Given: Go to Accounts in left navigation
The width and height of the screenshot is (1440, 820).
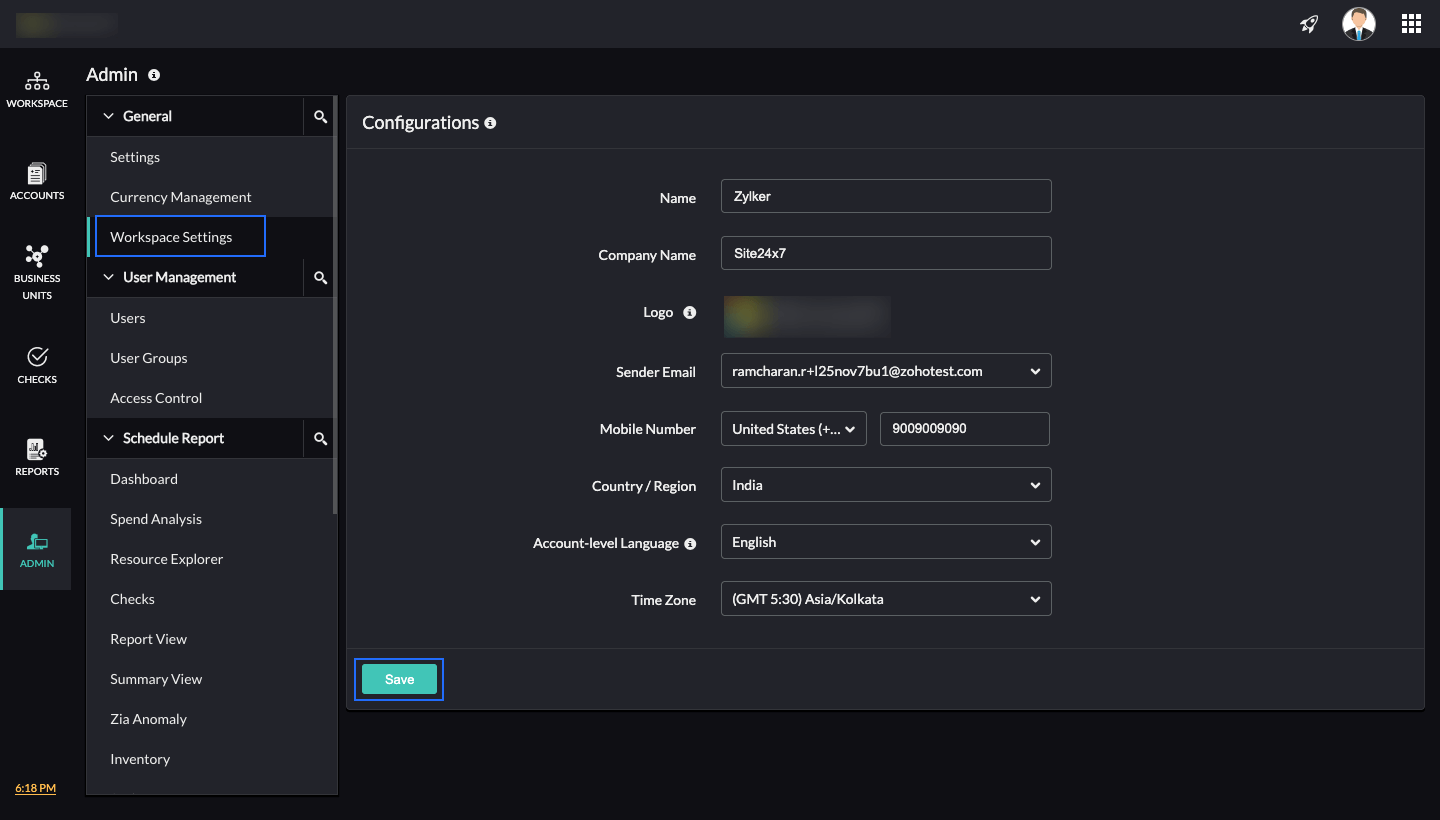Looking at the screenshot, I should point(37,181).
